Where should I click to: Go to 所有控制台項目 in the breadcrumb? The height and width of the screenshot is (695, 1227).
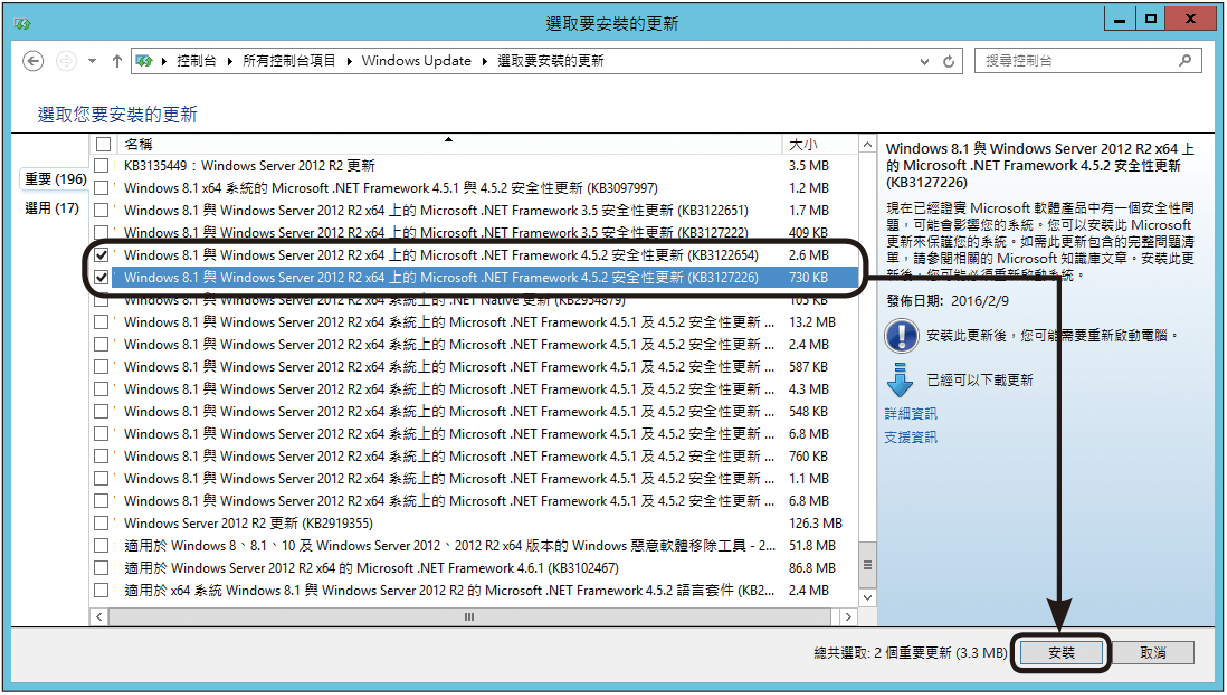coord(290,61)
